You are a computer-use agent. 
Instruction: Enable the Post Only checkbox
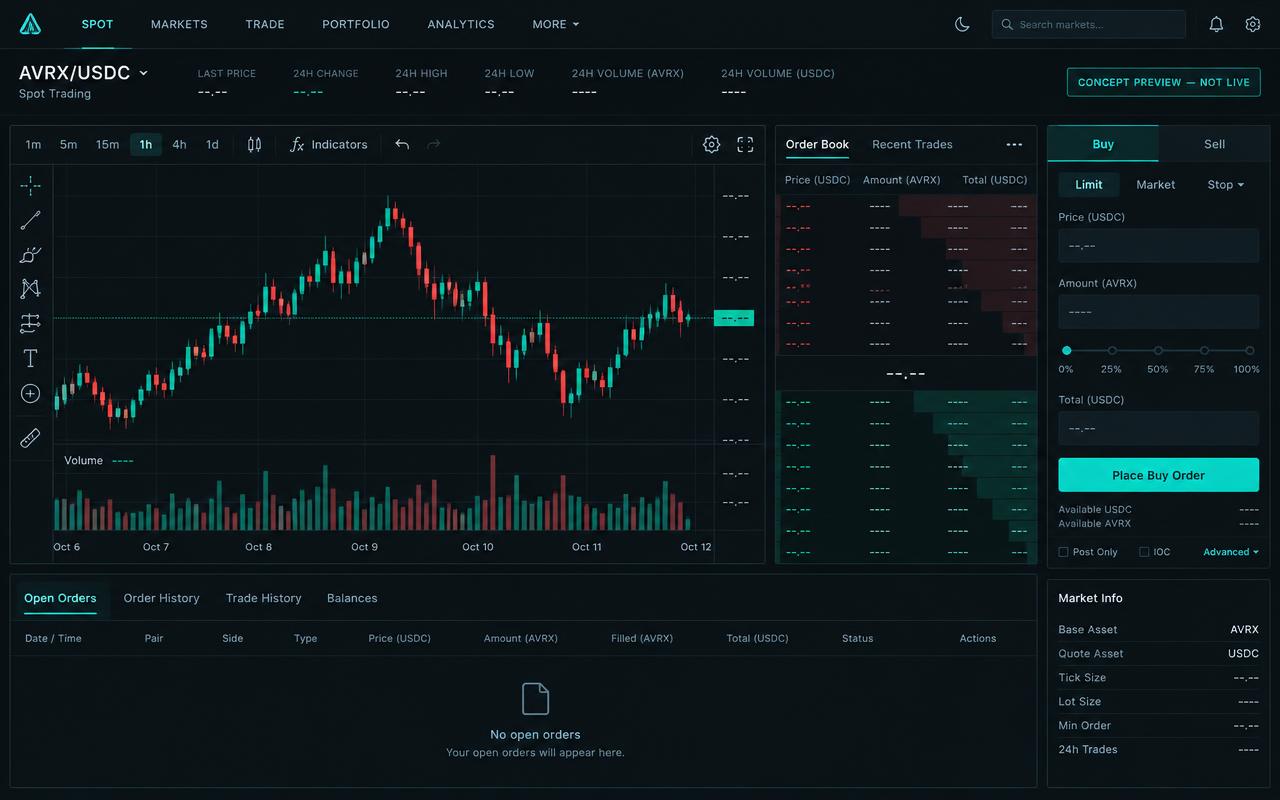pyautogui.click(x=1063, y=552)
